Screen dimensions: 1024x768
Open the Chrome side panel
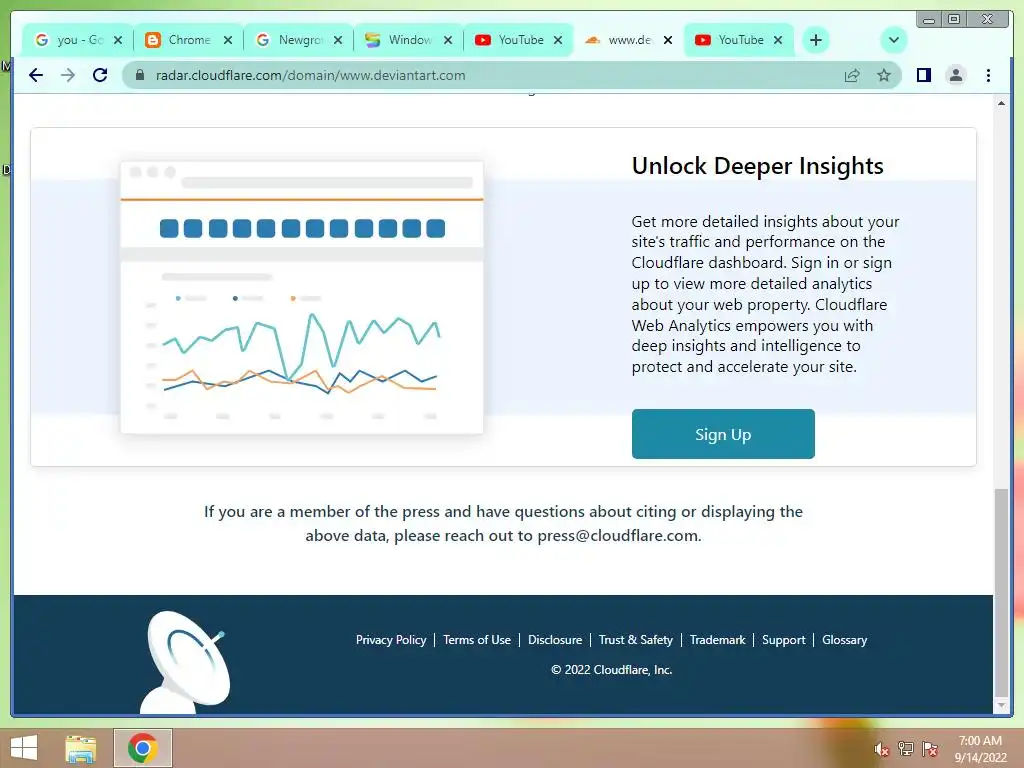click(x=923, y=75)
